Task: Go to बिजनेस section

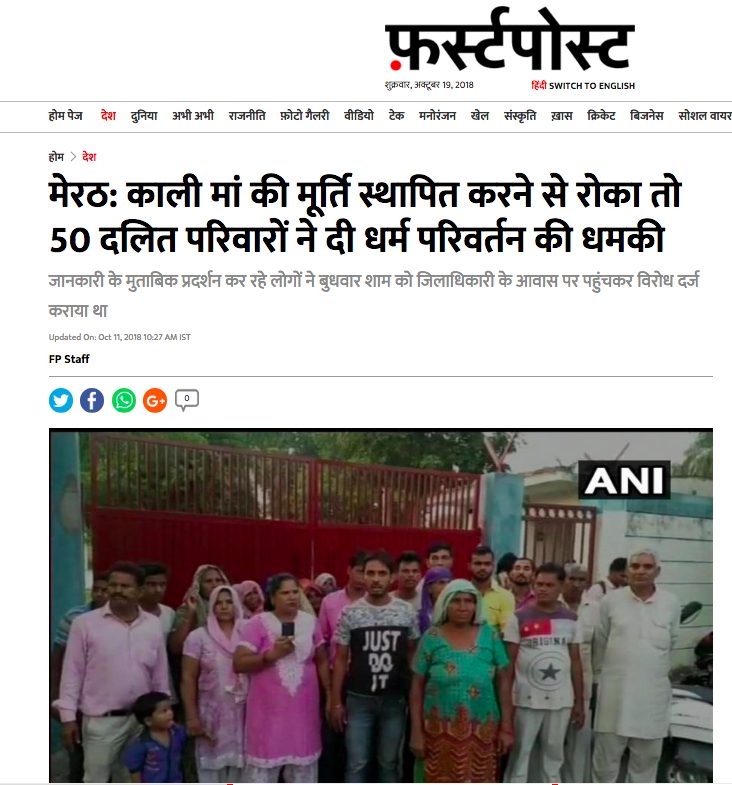Action: click(646, 116)
